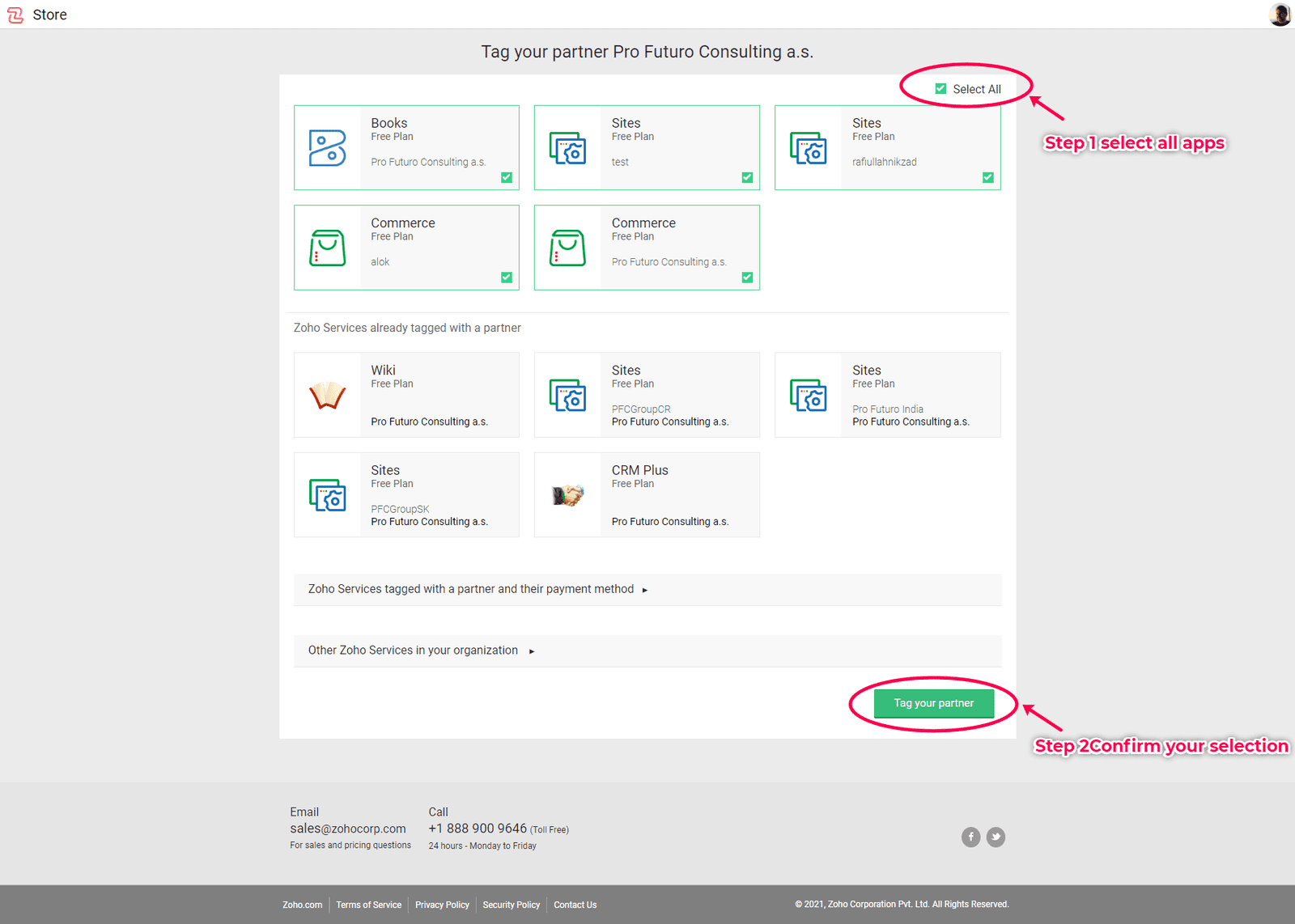Click '24 hours - Monday to Friday' text
1295x924 pixels.
(482, 846)
